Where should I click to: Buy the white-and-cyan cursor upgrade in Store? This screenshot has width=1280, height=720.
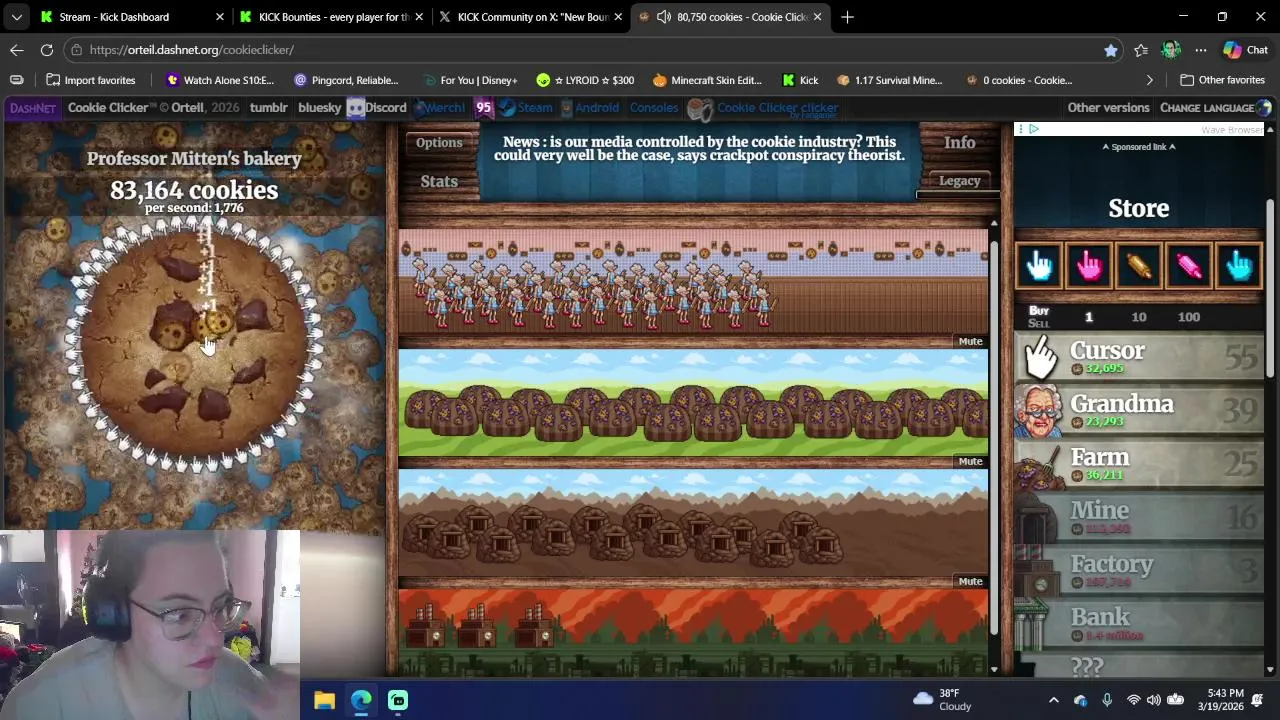pyautogui.click(x=1039, y=265)
